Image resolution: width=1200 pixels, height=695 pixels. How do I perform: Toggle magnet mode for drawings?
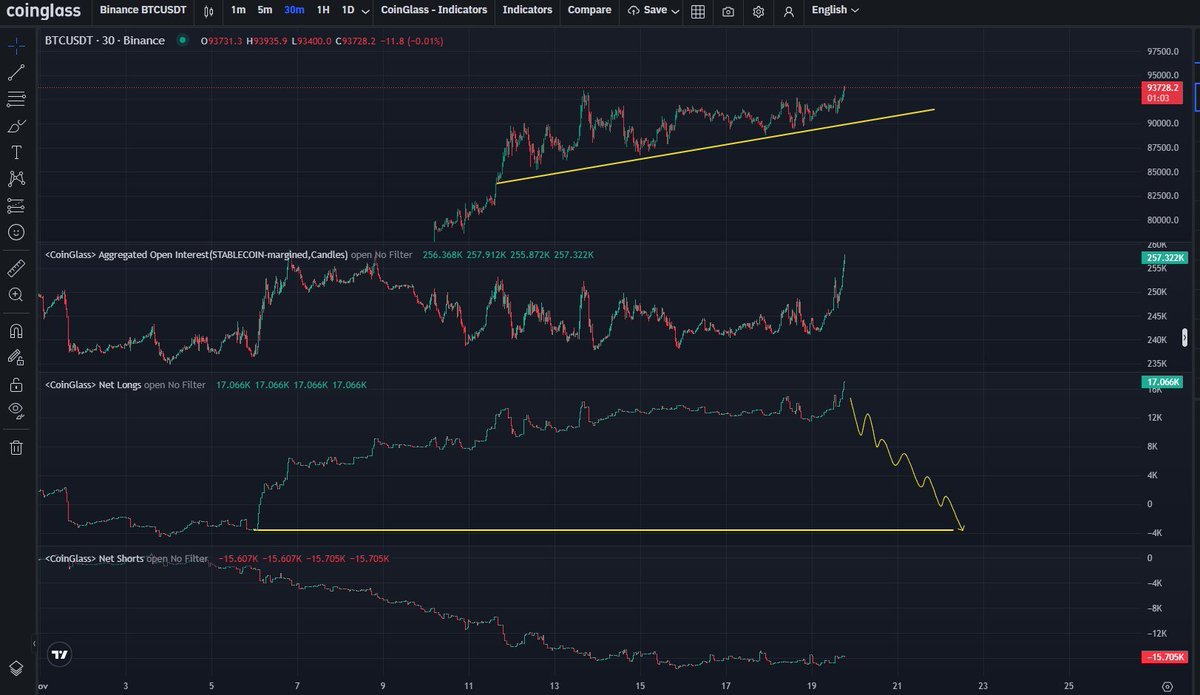coord(16,331)
